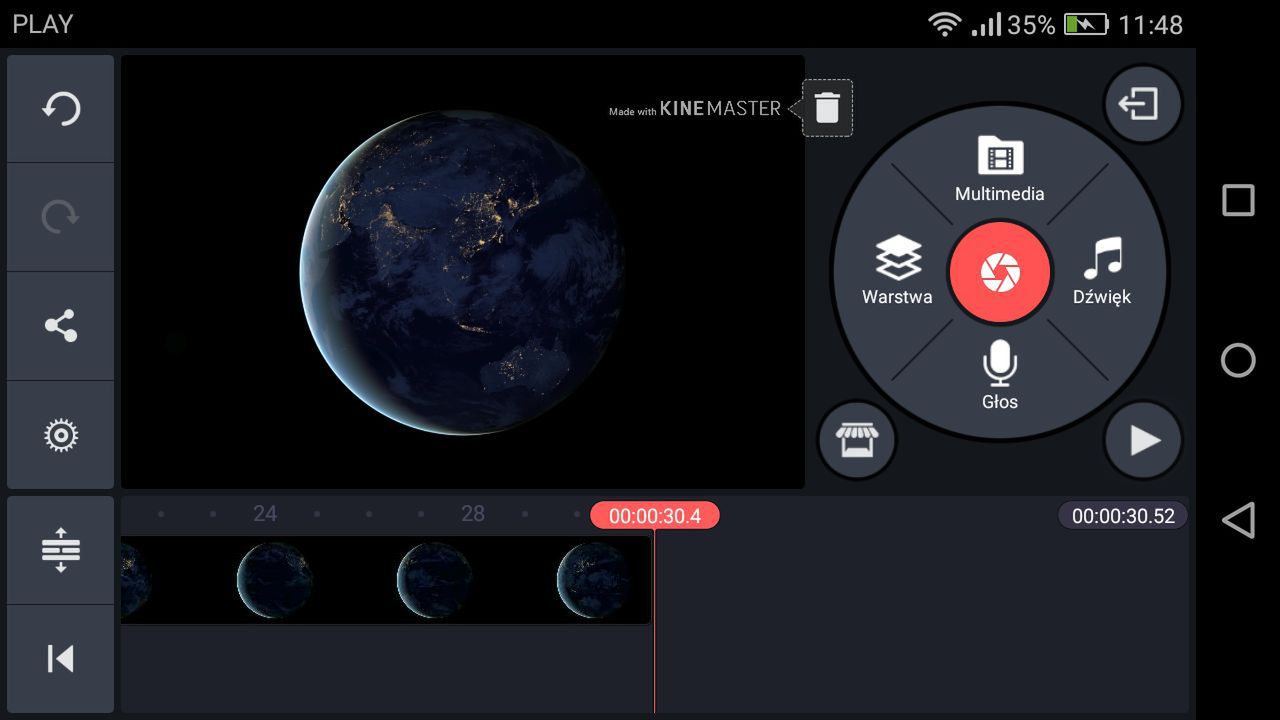Image resolution: width=1280 pixels, height=720 pixels.
Task: Open the share/export option
Action: tap(60, 326)
